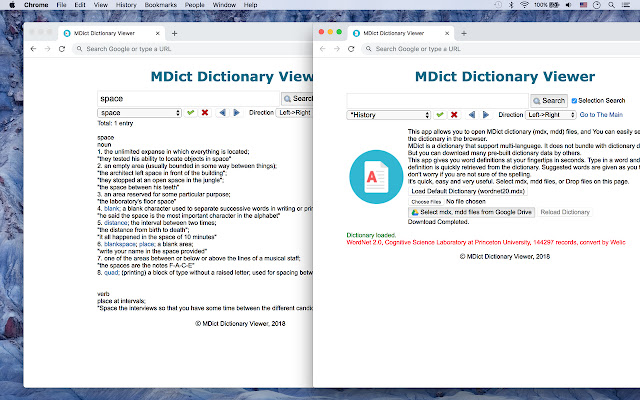The height and width of the screenshot is (400, 640).
Task: Click 'Download Completed.' status text
Action: pos(438,222)
